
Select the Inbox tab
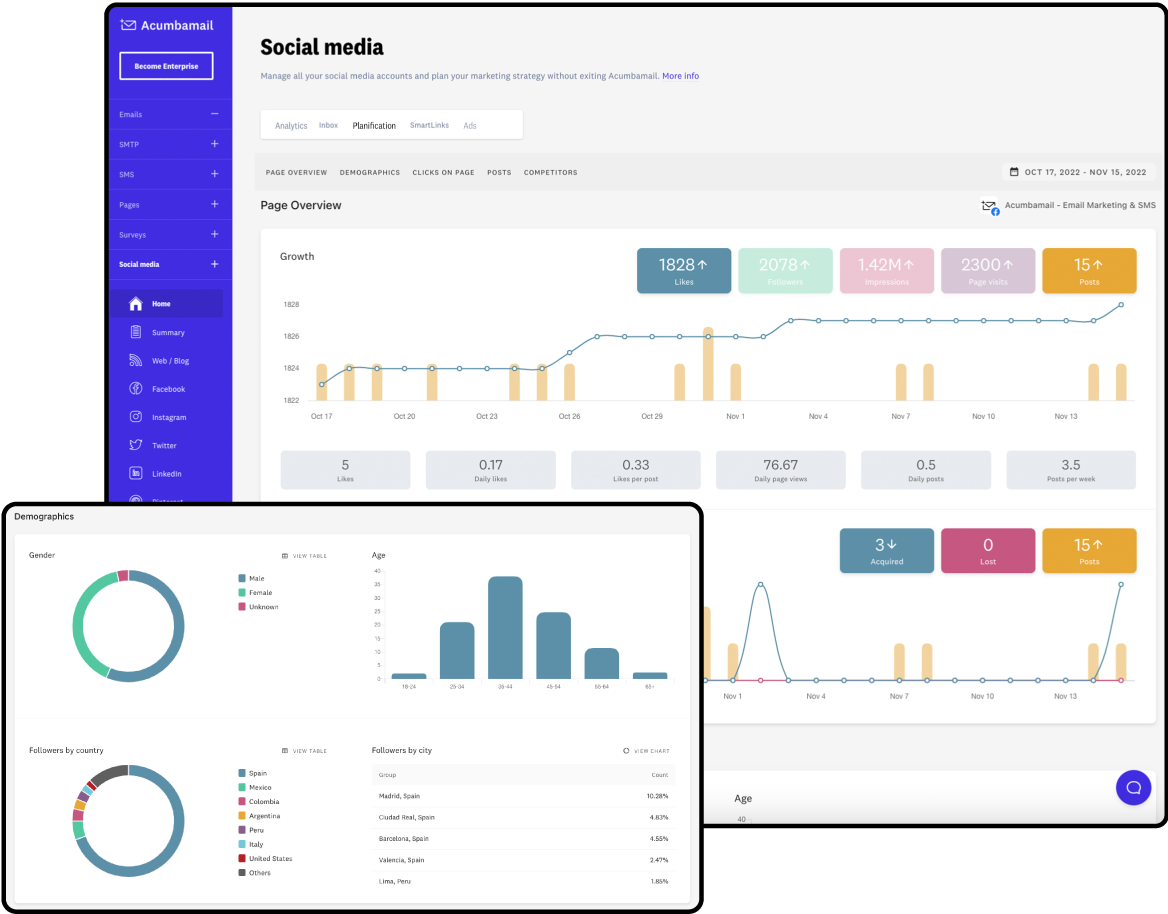pyautogui.click(x=328, y=124)
